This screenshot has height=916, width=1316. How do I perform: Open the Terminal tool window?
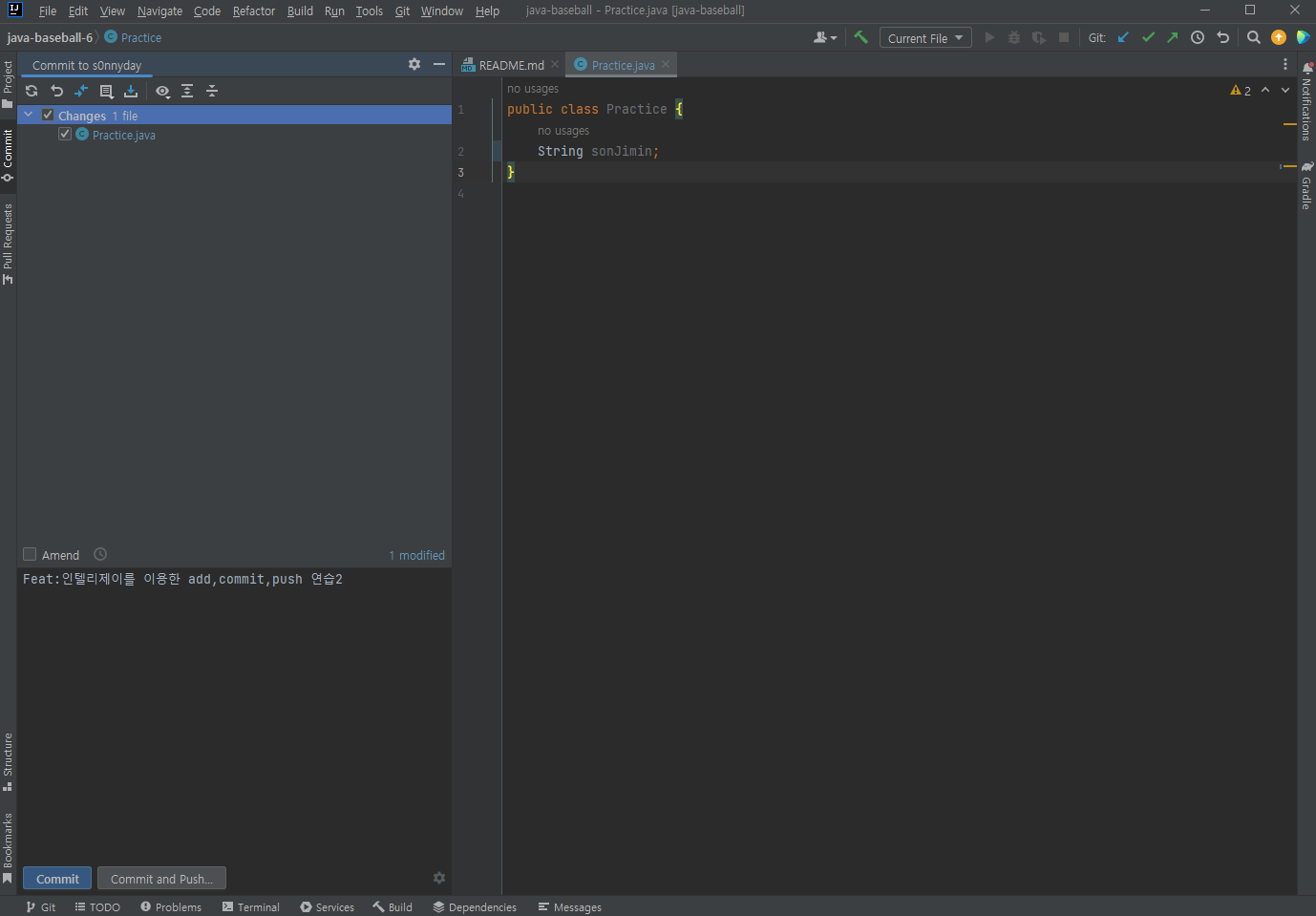[x=250, y=906]
